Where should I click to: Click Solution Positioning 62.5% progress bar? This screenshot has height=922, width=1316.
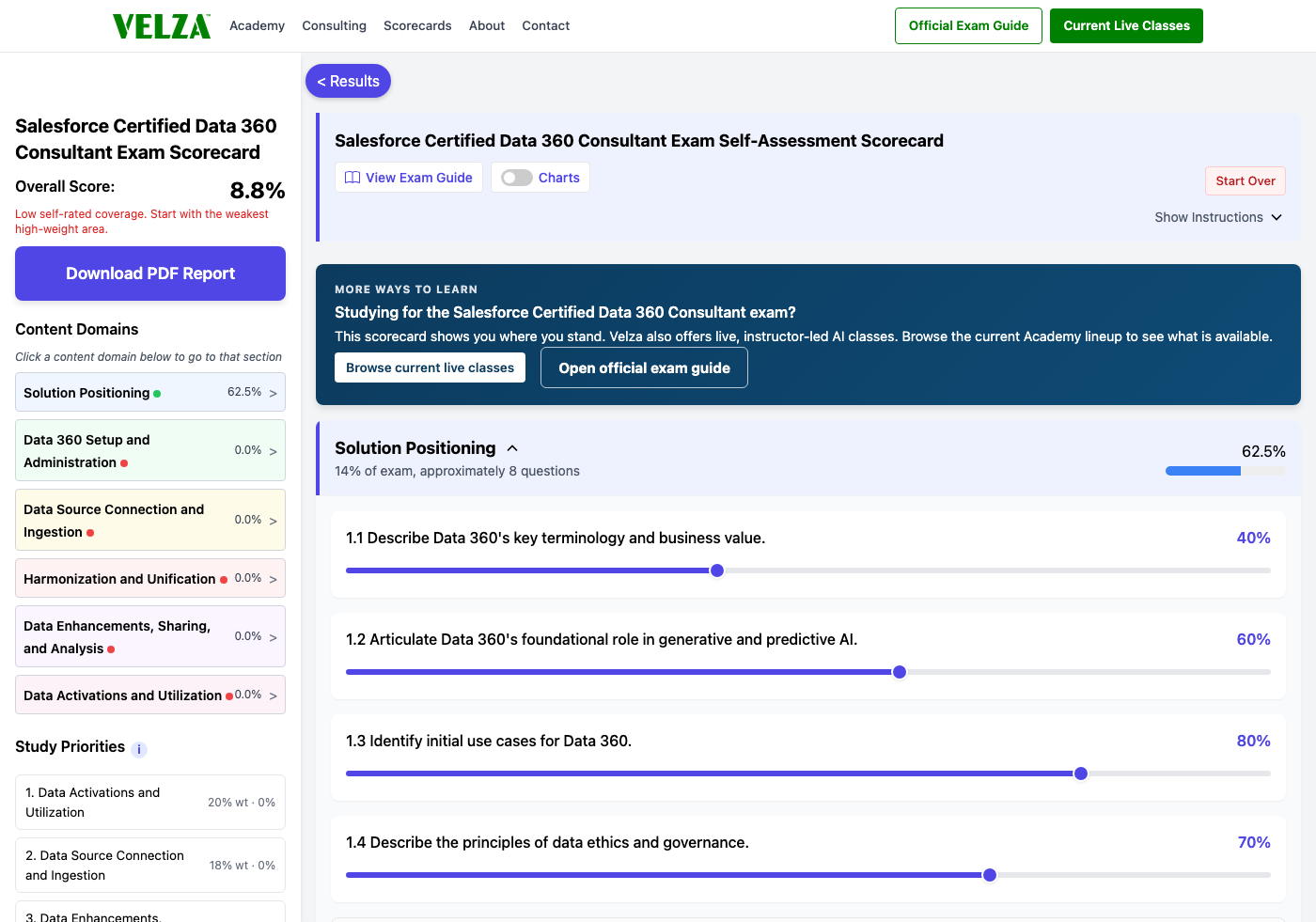tap(1226, 471)
